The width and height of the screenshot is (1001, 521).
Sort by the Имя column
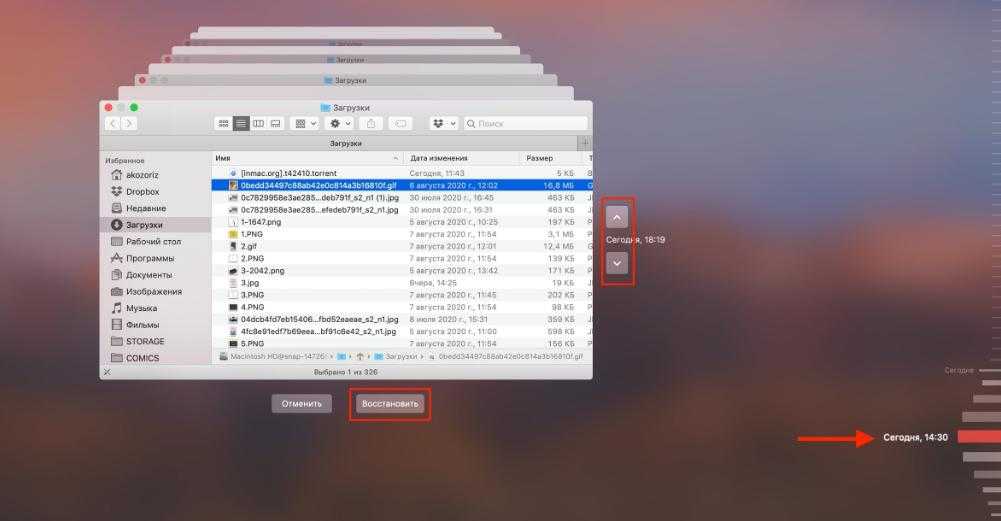click(308, 158)
